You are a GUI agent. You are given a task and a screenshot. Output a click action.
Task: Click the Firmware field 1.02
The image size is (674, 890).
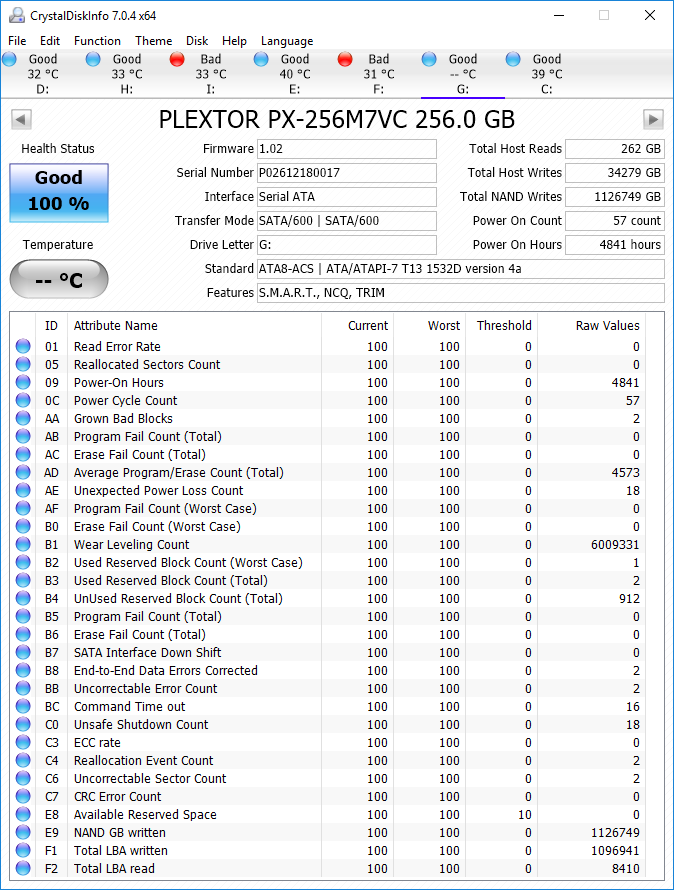point(347,149)
